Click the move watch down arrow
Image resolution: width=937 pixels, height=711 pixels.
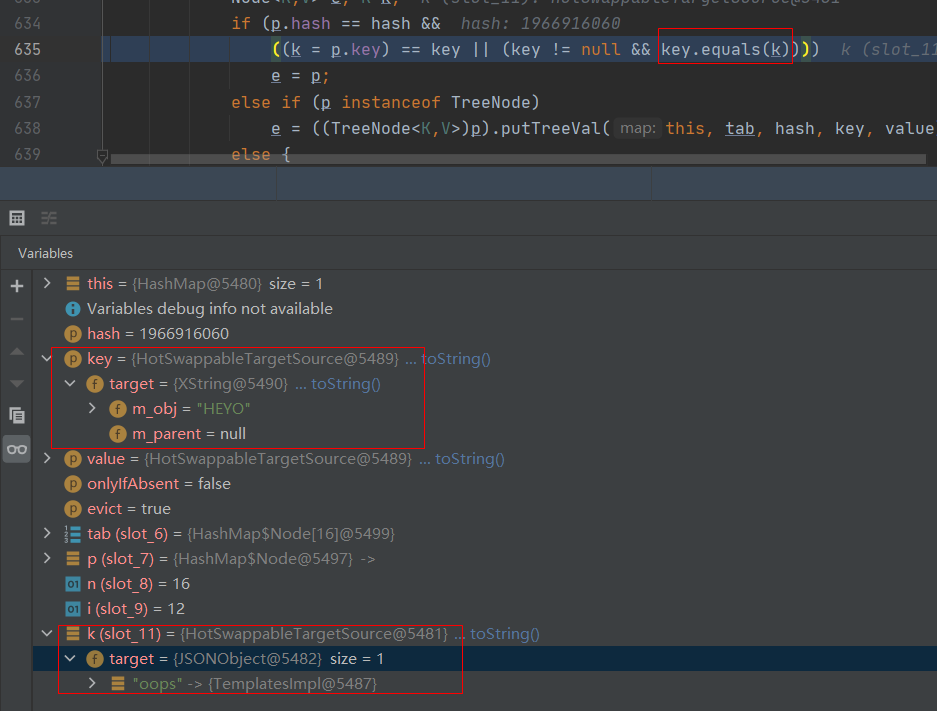(17, 383)
